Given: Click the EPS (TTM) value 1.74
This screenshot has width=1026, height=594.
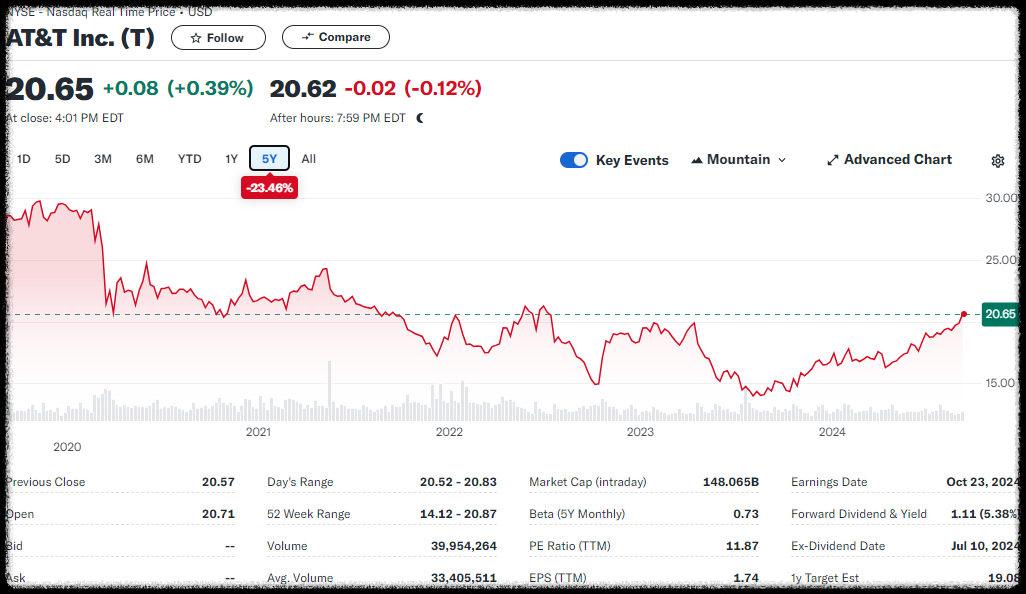Looking at the screenshot, I should click(746, 578).
